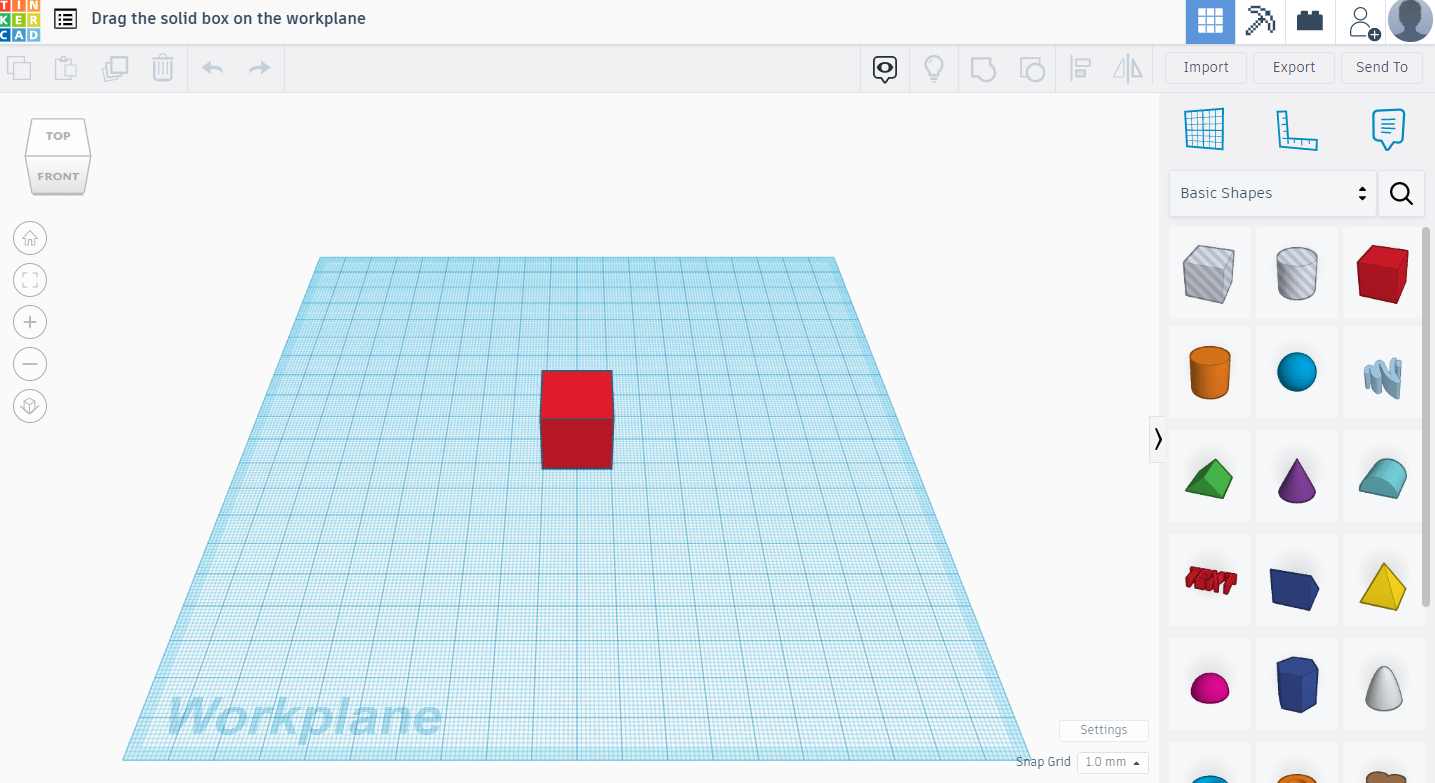Click the Redo arrow
Viewport: 1435px width, 783px height.
tap(259, 68)
